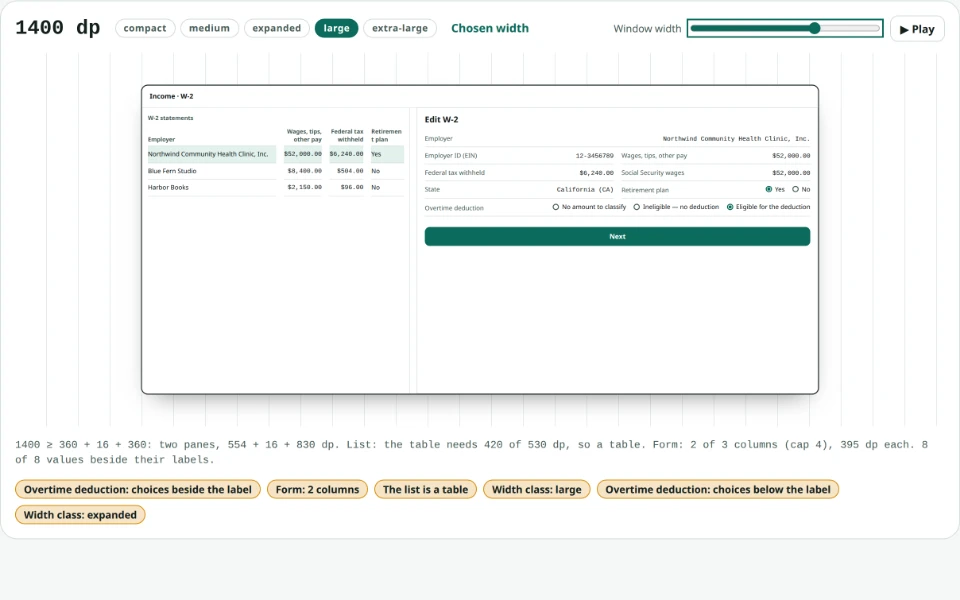Click the $8,400.00 wages cell
This screenshot has width=960, height=600.
click(x=304, y=171)
